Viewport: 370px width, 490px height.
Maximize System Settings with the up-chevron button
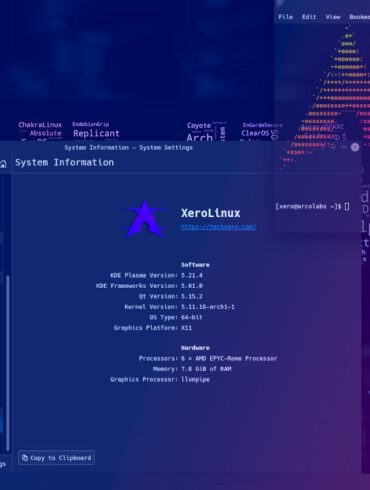pyautogui.click(x=344, y=147)
